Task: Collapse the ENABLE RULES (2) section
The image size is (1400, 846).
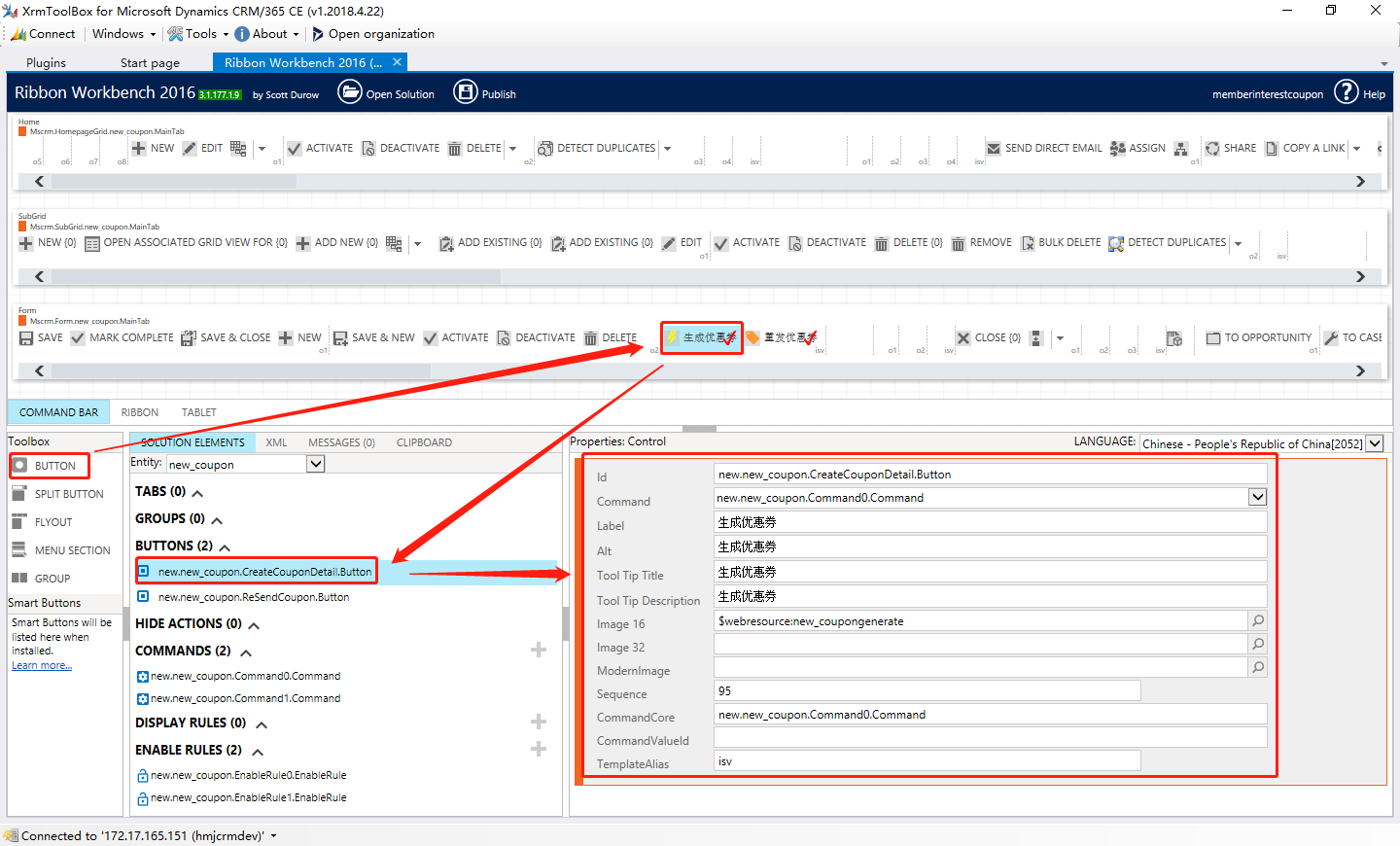Action: 258,752
